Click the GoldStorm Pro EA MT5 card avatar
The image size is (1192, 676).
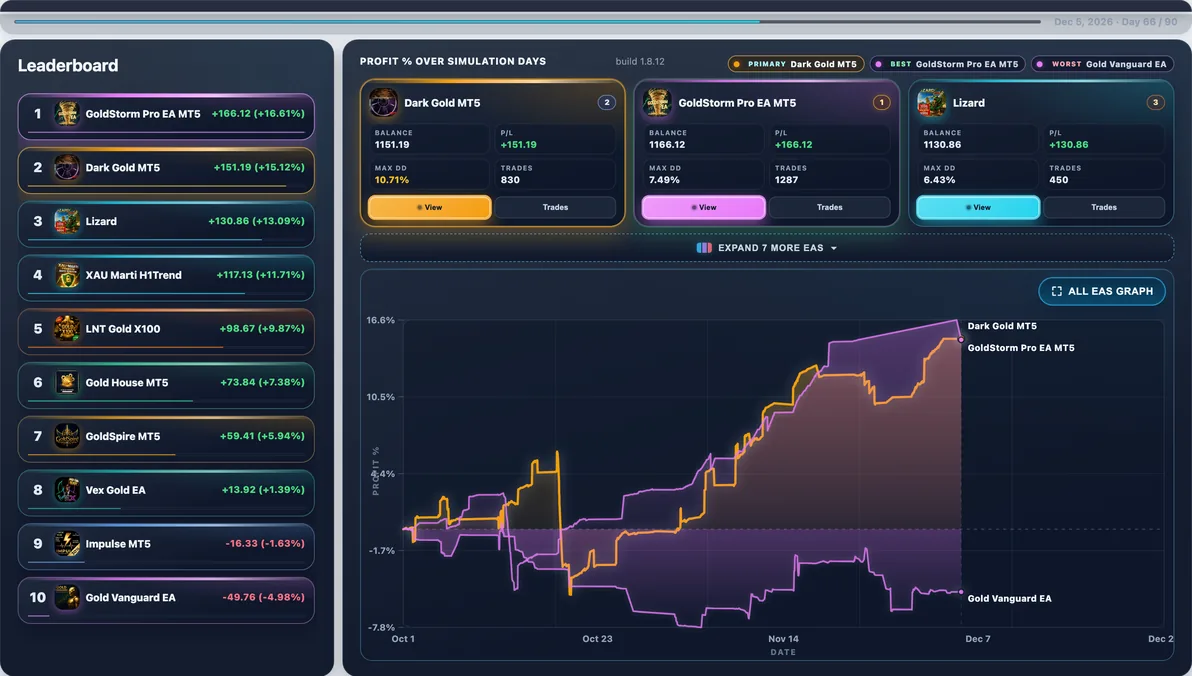tap(658, 103)
